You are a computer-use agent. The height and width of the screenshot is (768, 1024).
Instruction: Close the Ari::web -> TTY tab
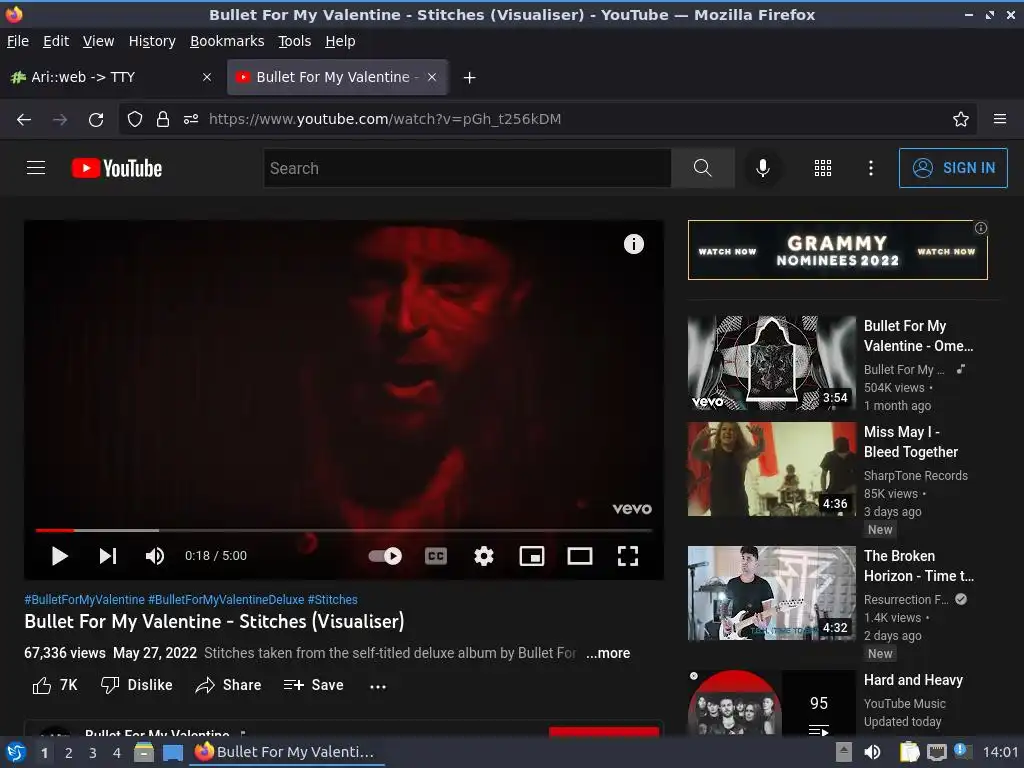coord(207,77)
